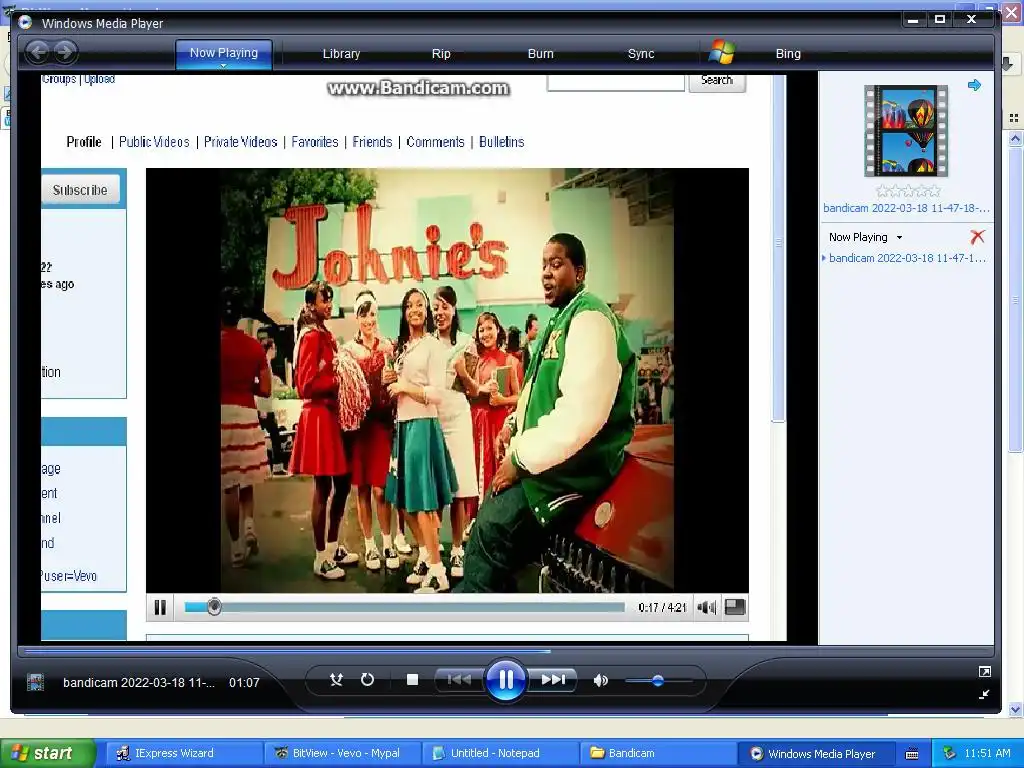The height and width of the screenshot is (768, 1024).
Task: Open the Comments link
Action: coord(436,142)
